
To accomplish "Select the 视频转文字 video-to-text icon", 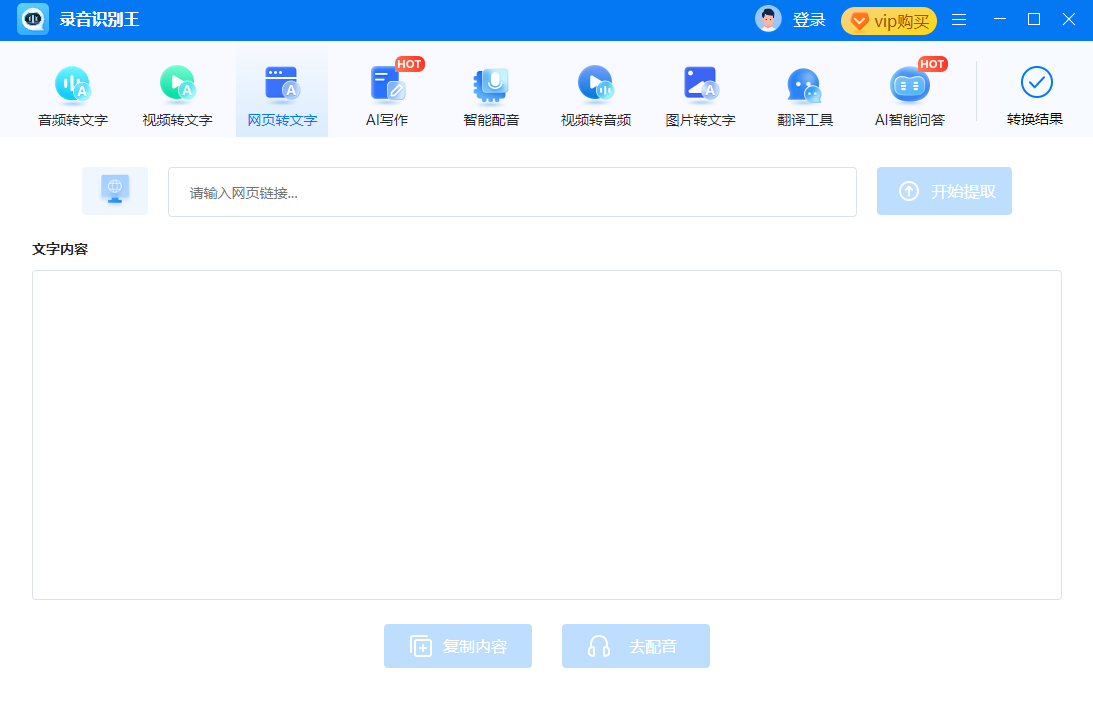I will coord(177,97).
